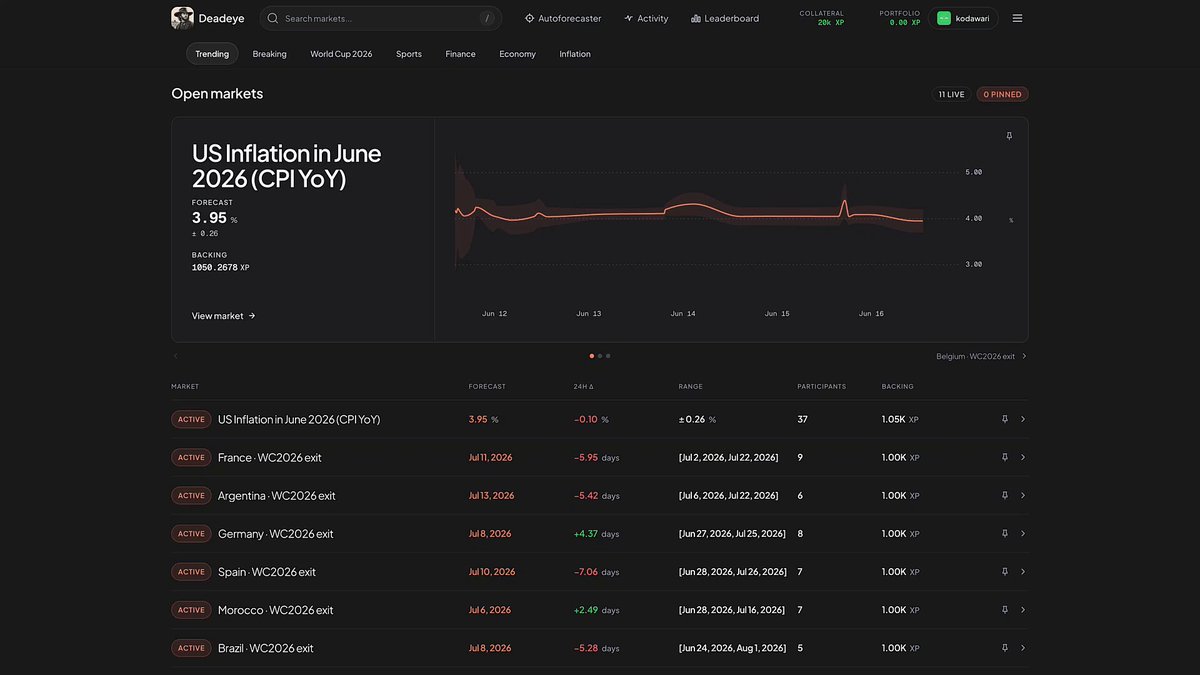Screen dimensions: 1200x675
Task: Pin the Germany WC2026 exit row
Action: point(1005,534)
